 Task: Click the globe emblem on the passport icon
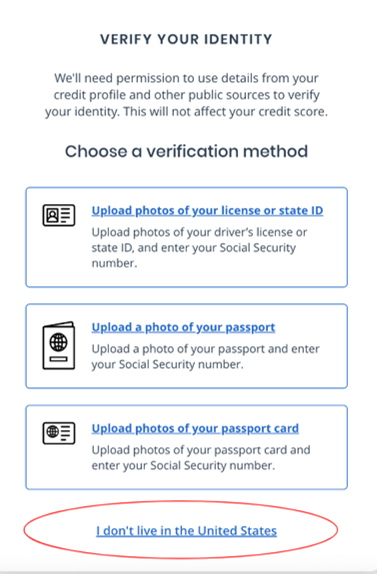[x=59, y=343]
